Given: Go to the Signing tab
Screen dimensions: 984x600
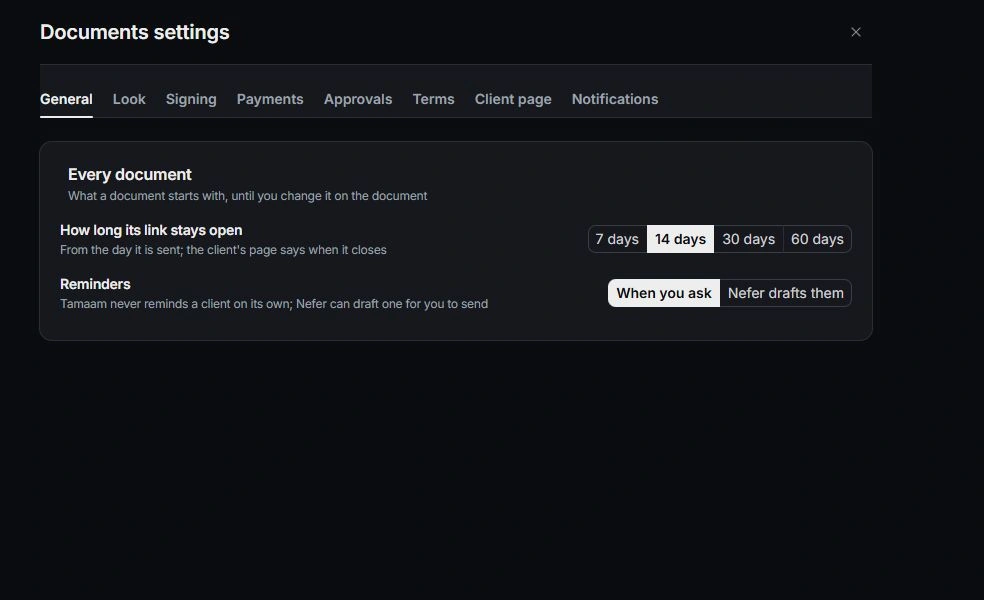Looking at the screenshot, I should [x=191, y=99].
